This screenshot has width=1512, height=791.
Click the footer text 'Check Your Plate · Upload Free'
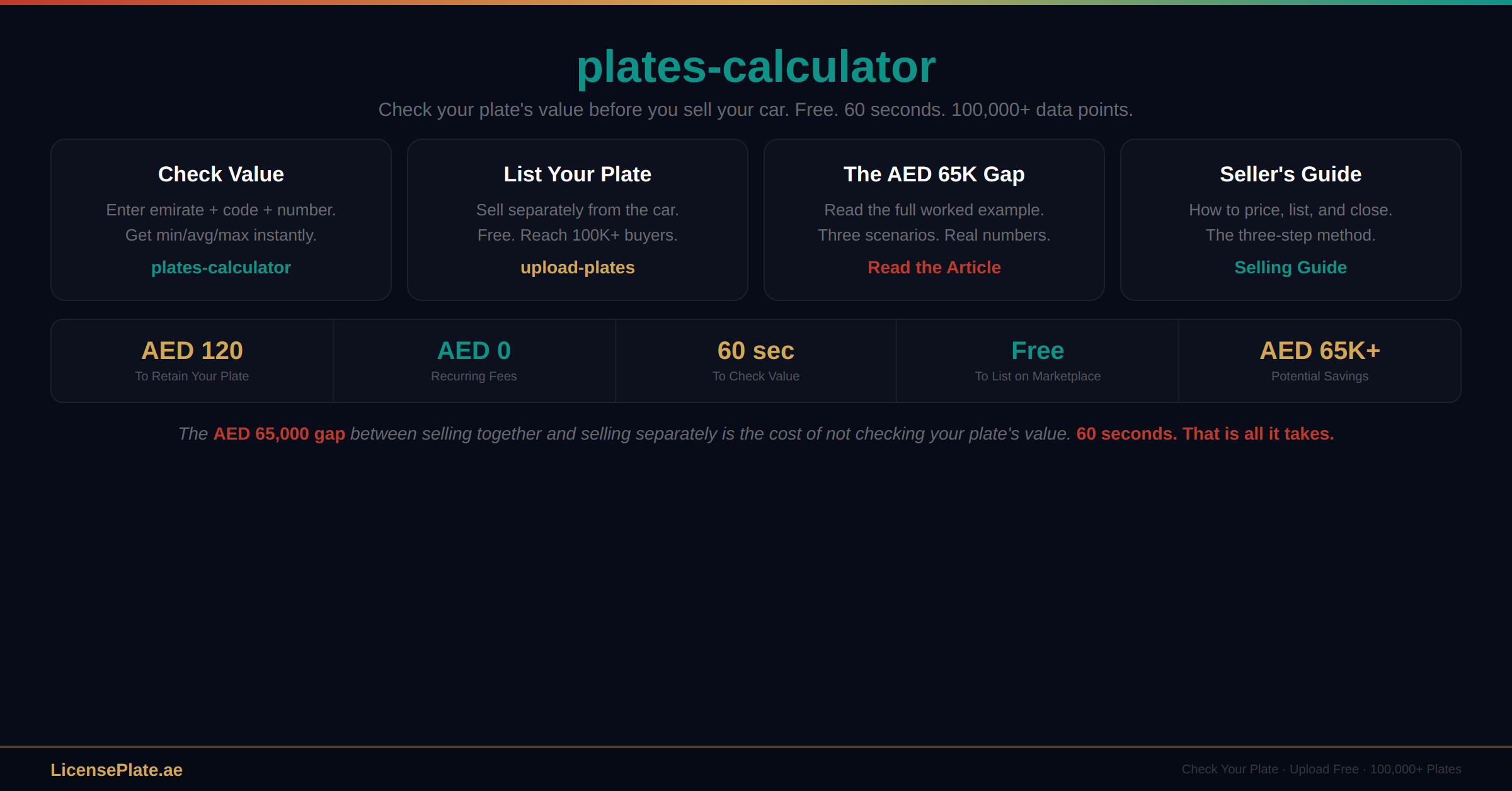(1270, 770)
